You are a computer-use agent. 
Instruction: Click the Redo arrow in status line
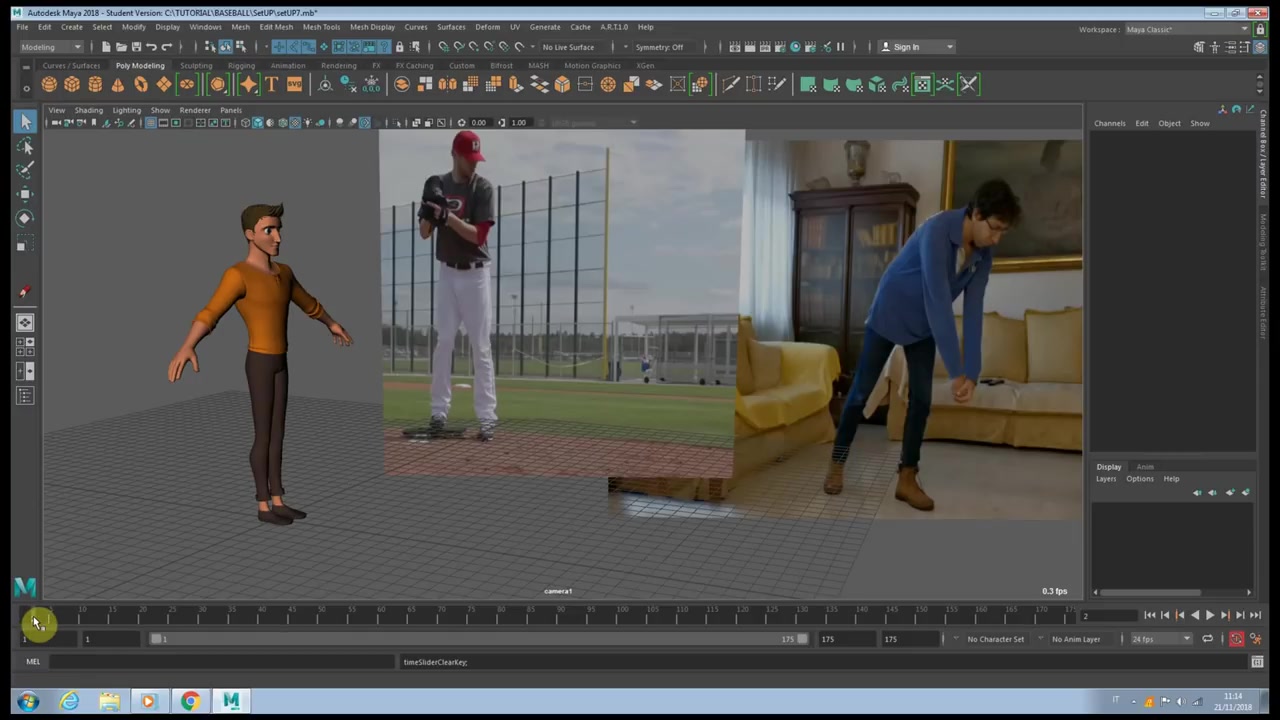(166, 47)
